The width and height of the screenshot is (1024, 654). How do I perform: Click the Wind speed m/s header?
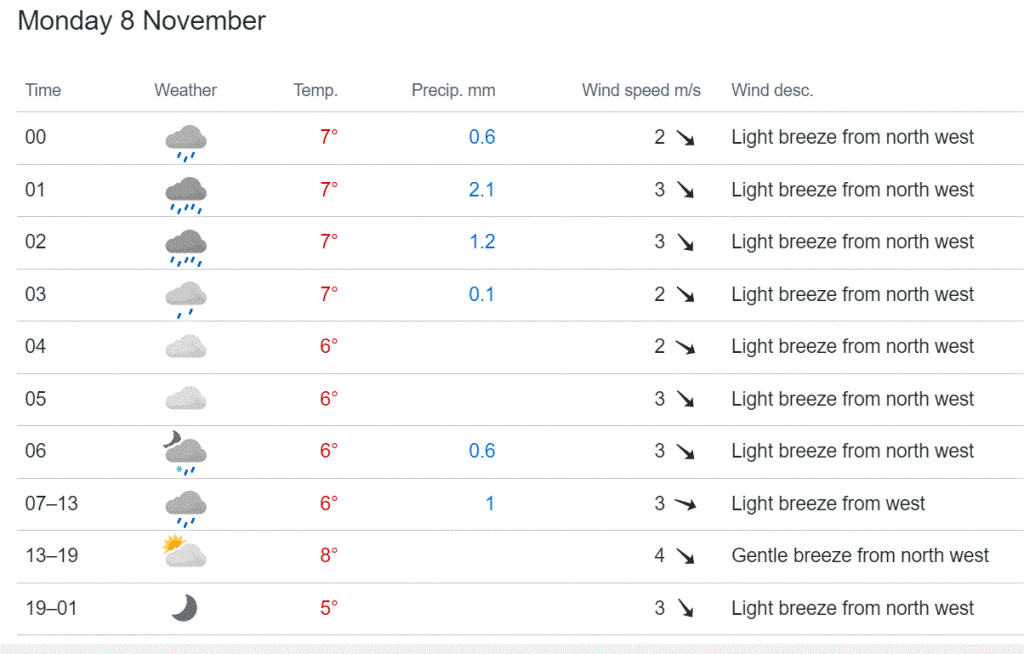point(641,90)
